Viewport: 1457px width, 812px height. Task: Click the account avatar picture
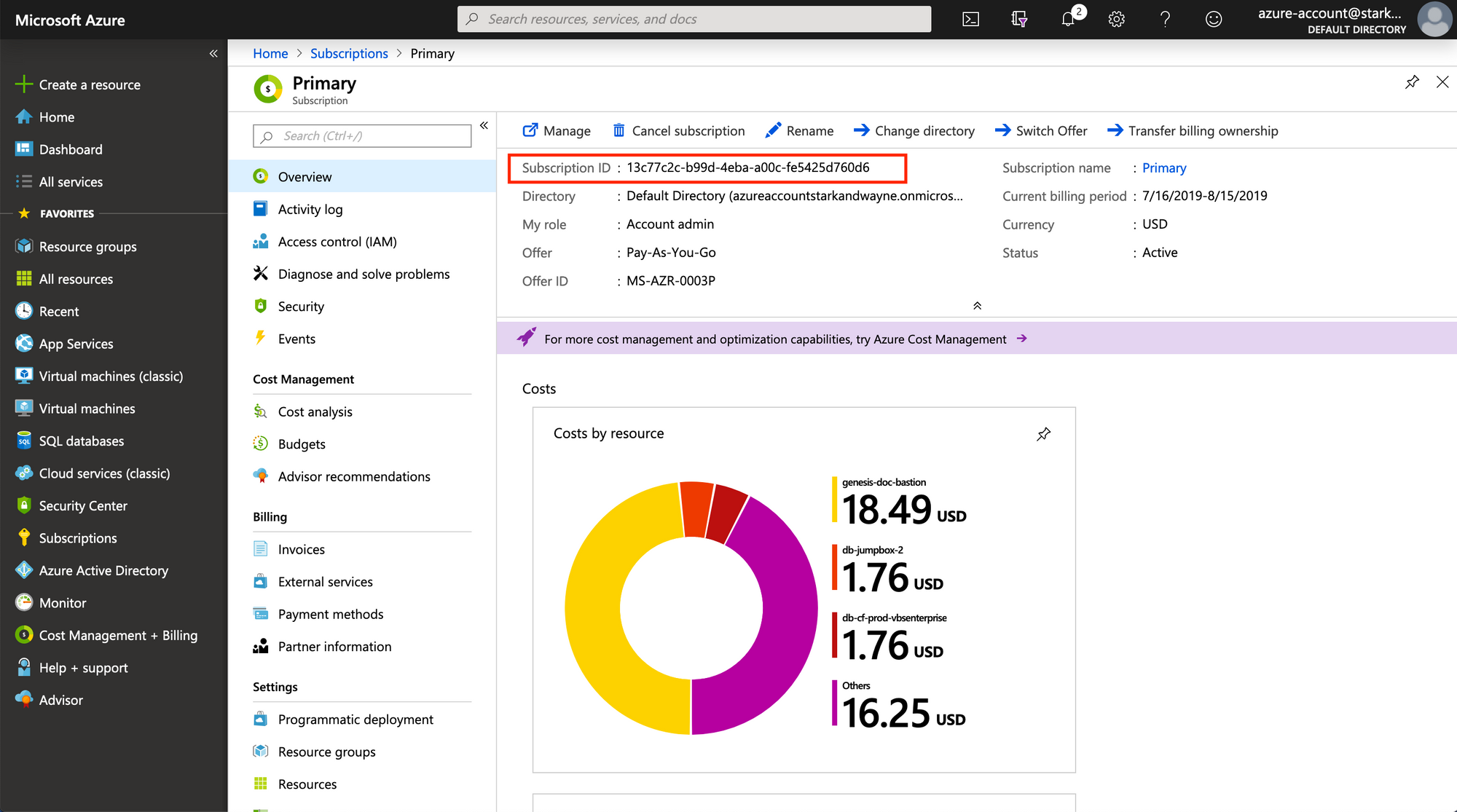click(1434, 20)
